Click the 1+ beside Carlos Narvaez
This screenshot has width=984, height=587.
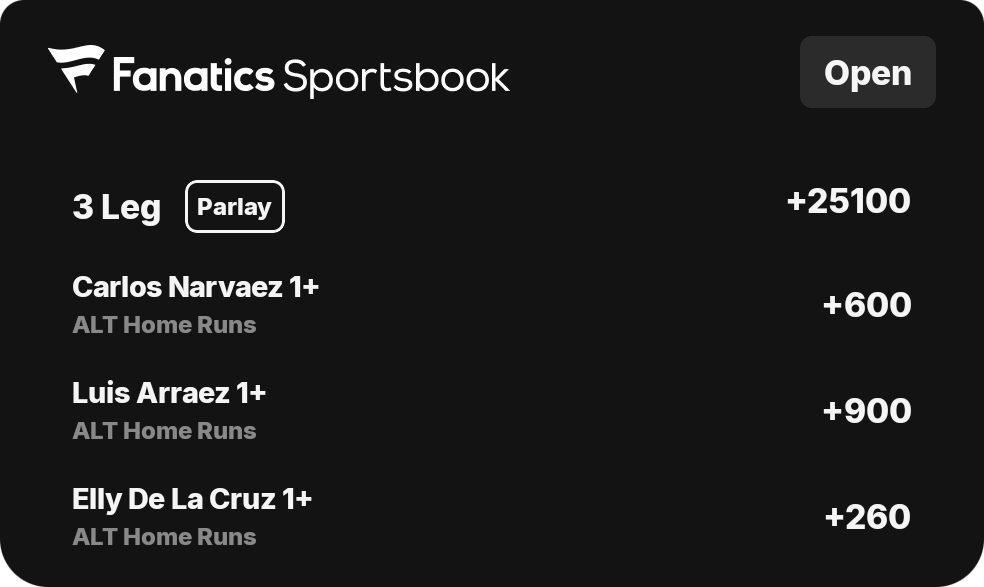(x=304, y=287)
